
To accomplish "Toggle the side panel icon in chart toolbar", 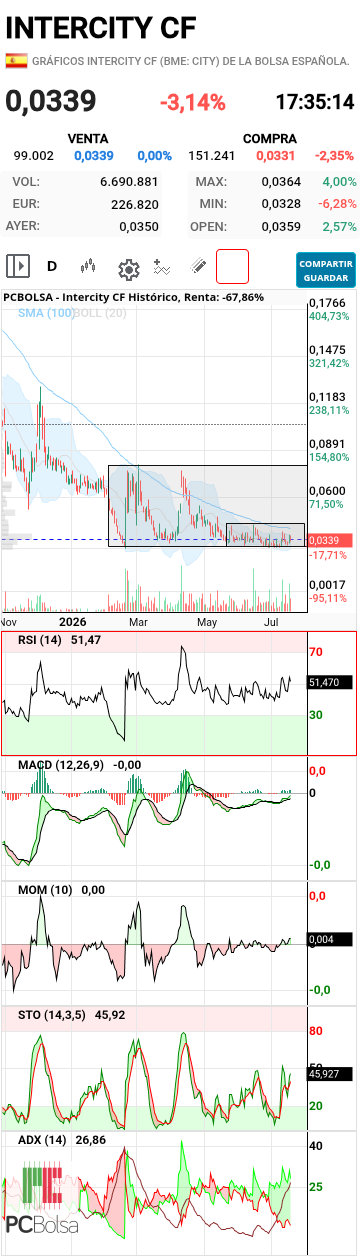I will pyautogui.click(x=17, y=266).
